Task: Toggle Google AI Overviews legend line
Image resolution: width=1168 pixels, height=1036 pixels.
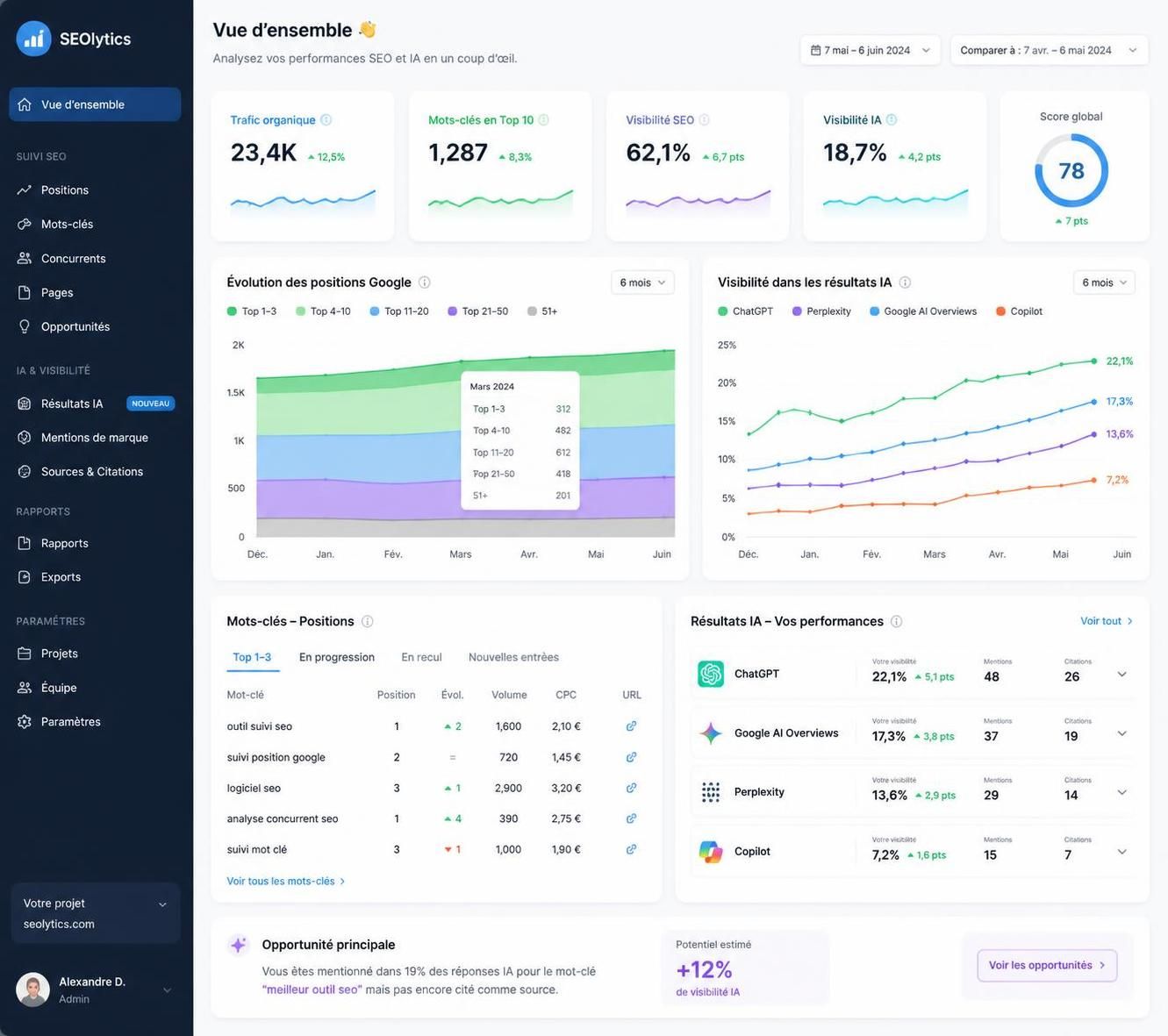Action: tap(923, 311)
